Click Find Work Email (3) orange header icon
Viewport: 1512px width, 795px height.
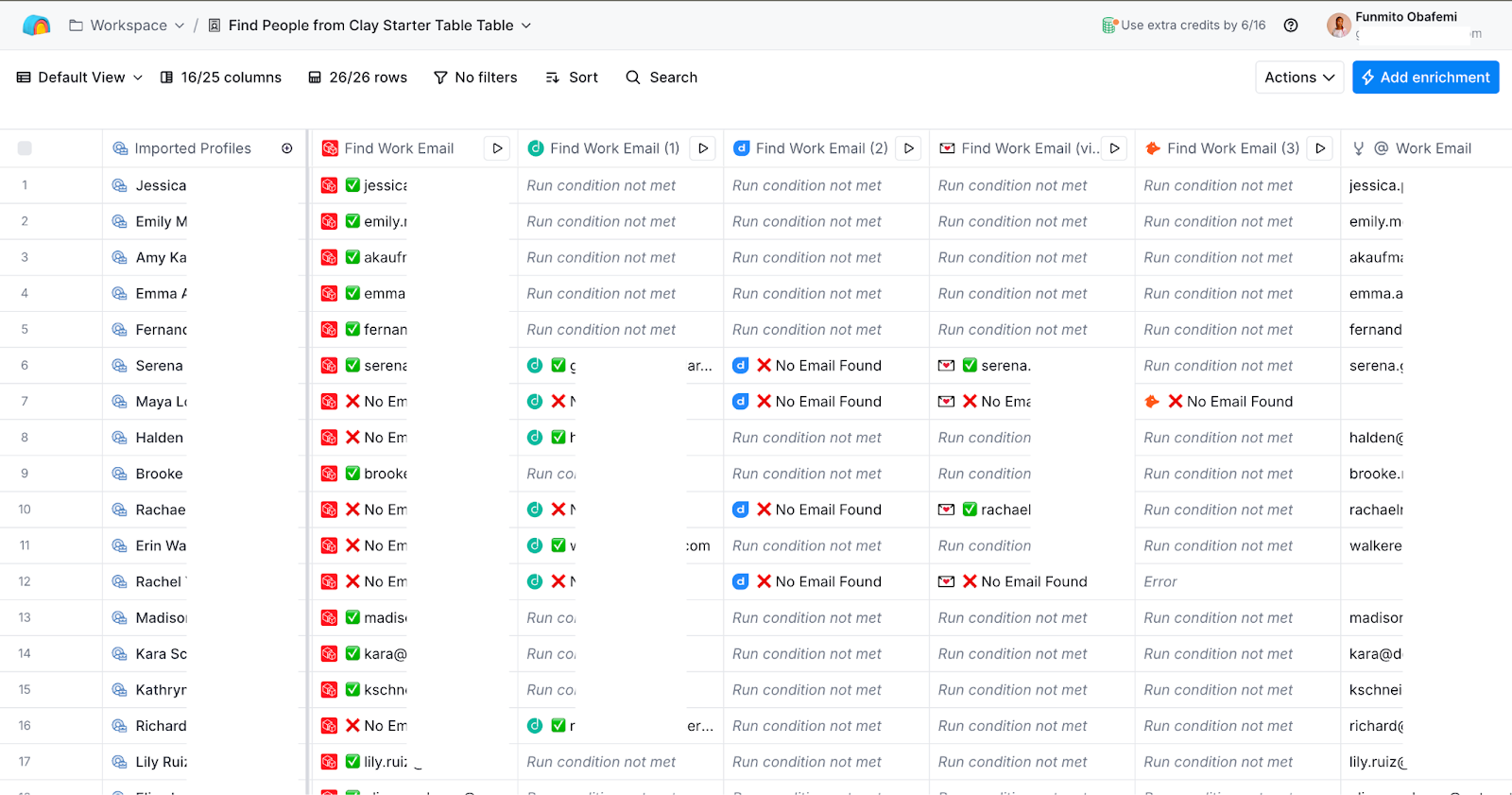(1153, 148)
